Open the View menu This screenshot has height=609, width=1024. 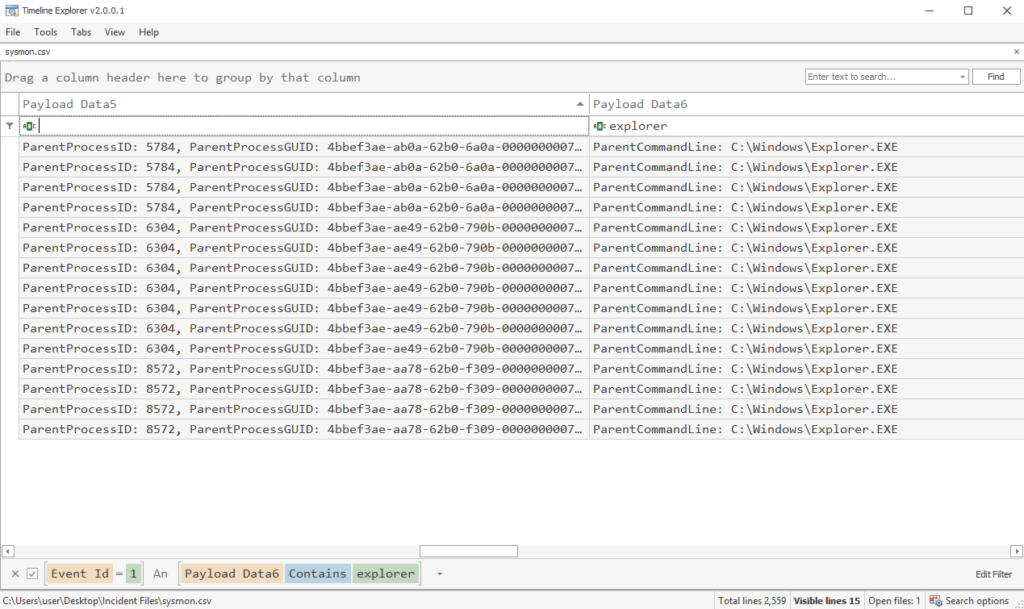point(115,32)
